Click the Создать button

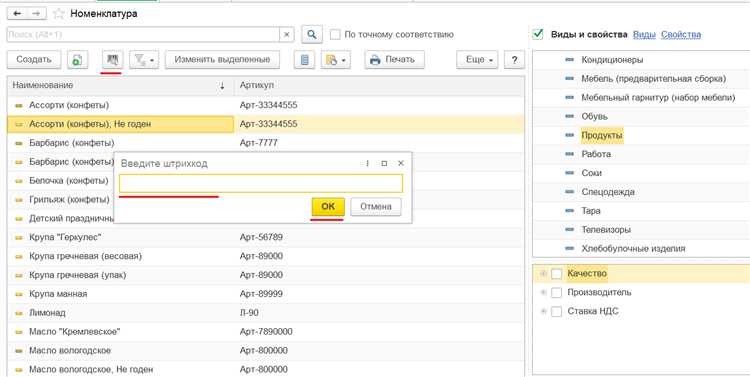[x=34, y=60]
